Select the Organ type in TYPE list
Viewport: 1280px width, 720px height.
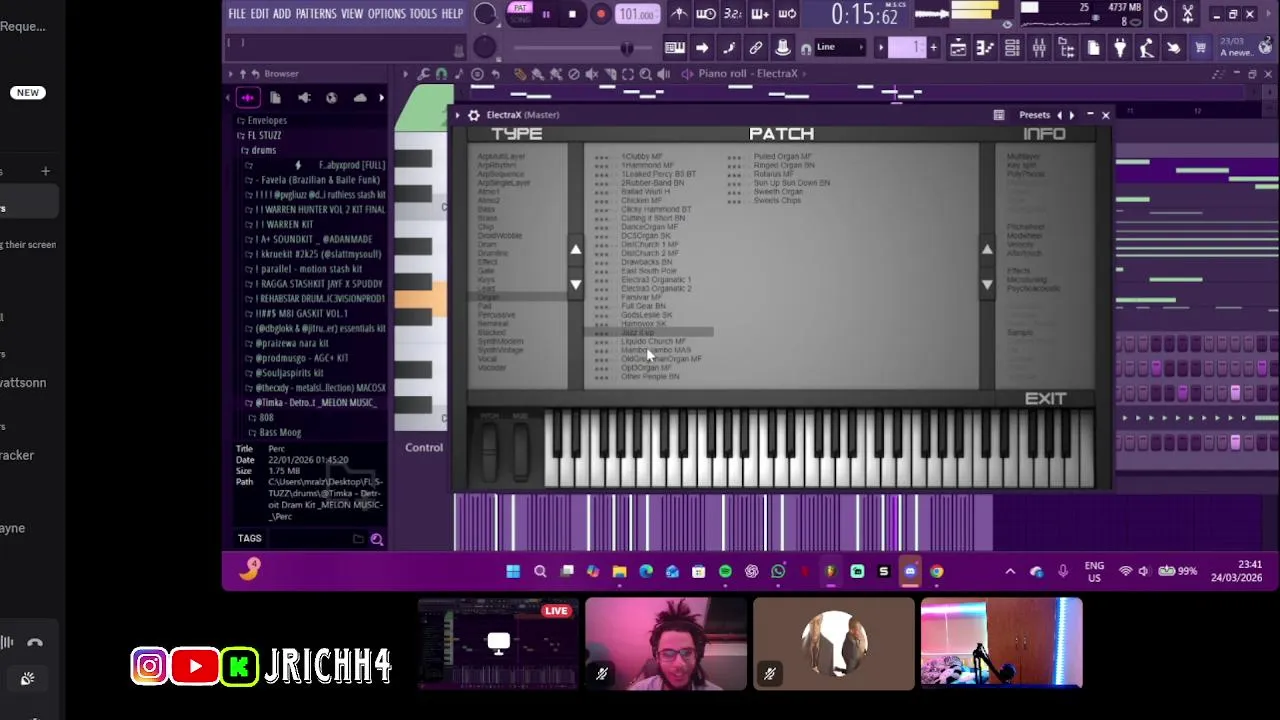pyautogui.click(x=488, y=297)
